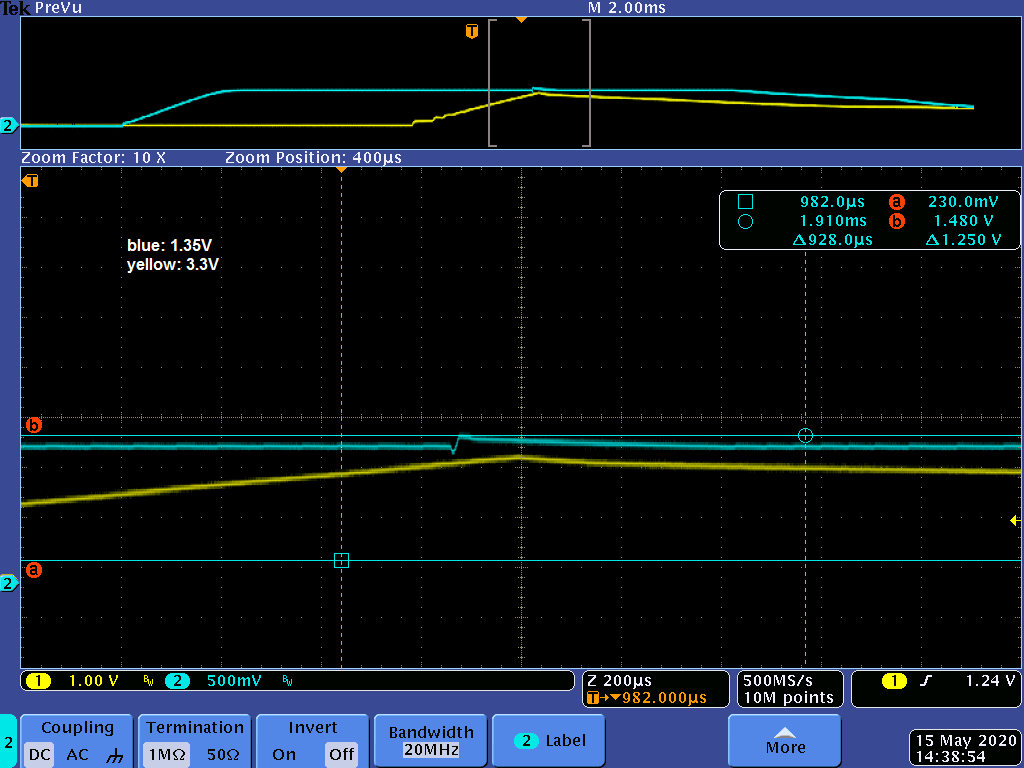Click trigger level arrow on right edge
Image resolution: width=1024 pixels, height=768 pixels.
pyautogui.click(x=1016, y=520)
